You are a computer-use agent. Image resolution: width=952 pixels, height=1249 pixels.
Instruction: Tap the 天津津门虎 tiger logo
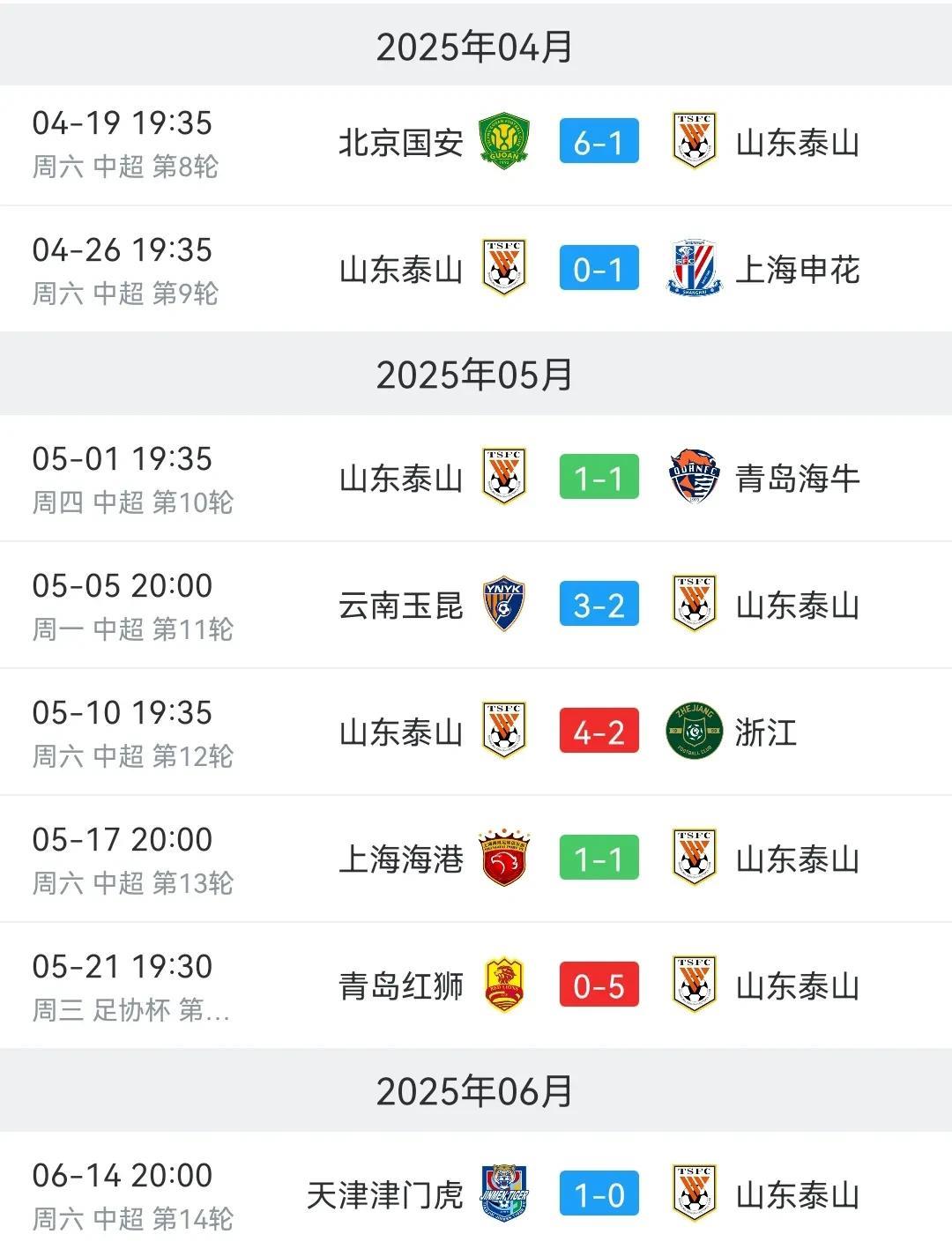point(504,1194)
